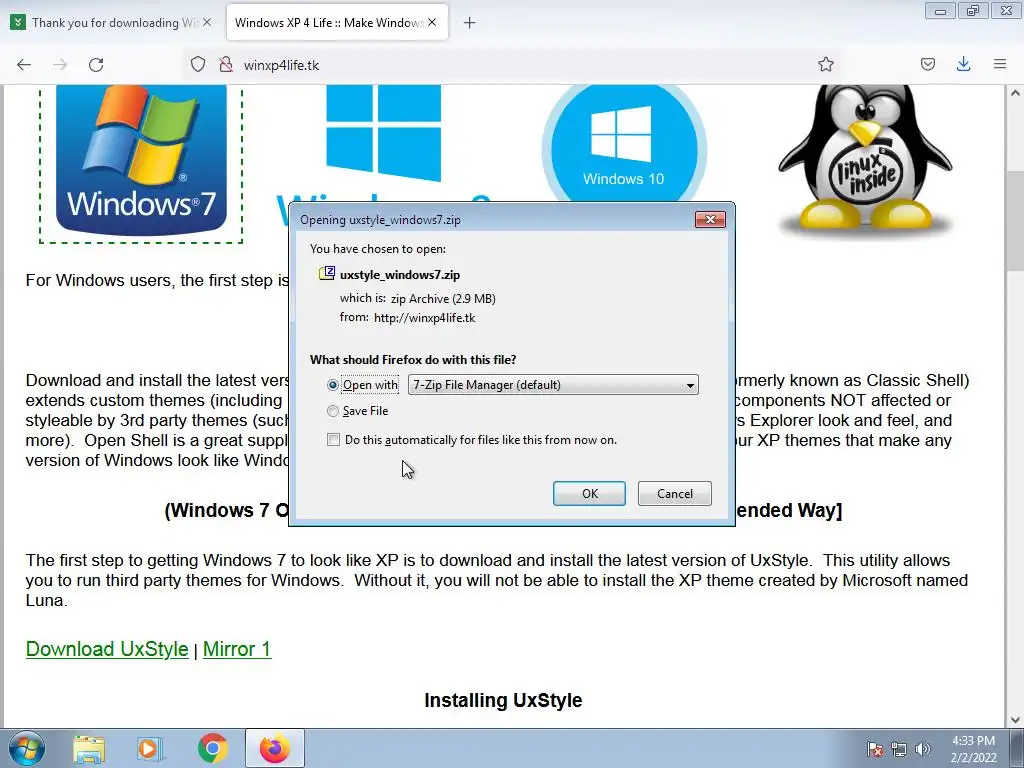Click the forward navigation arrow
Image resolution: width=1024 pixels, height=768 pixels.
[60, 64]
